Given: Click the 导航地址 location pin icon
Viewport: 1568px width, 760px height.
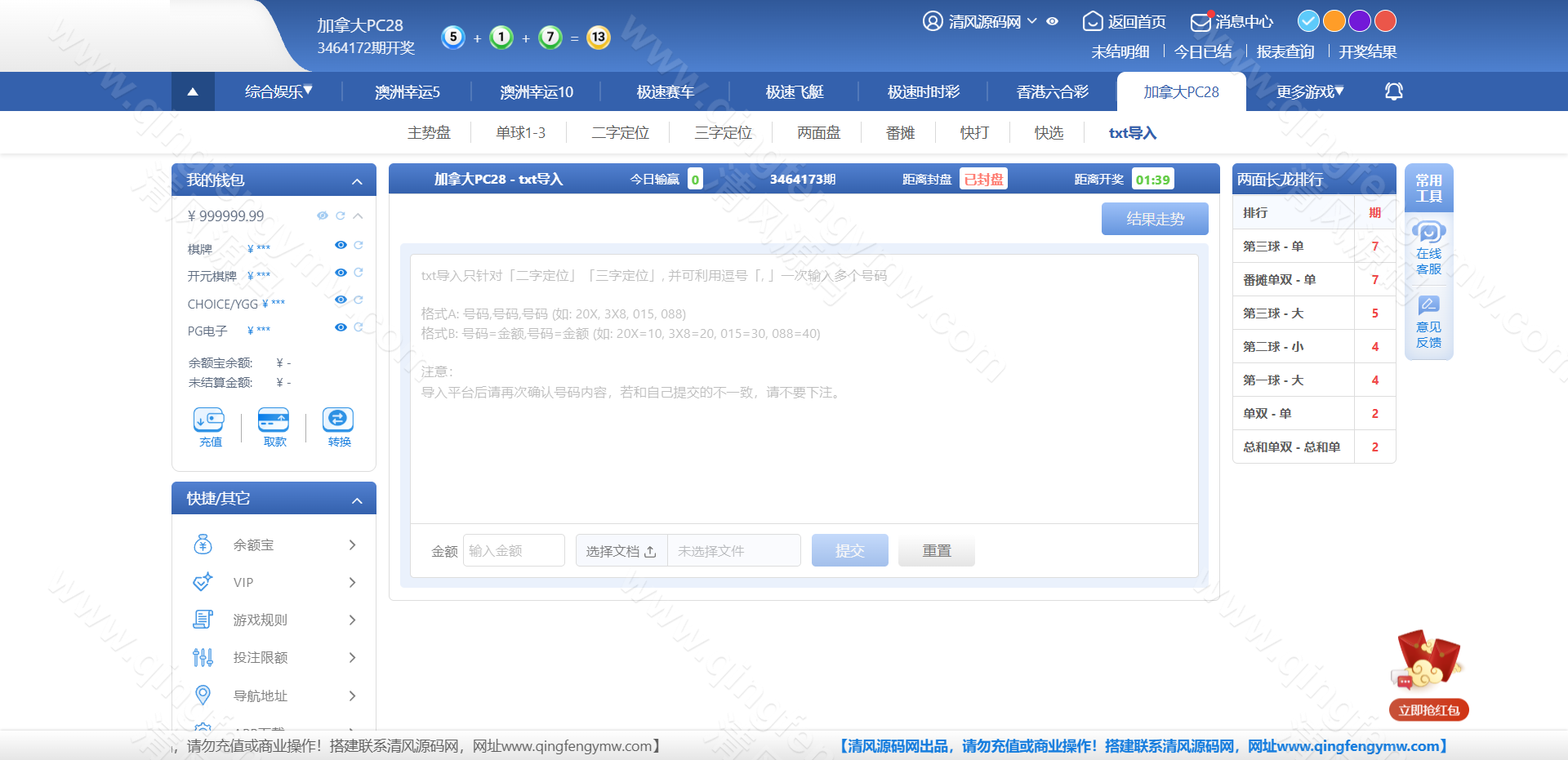Looking at the screenshot, I should pos(203,695).
